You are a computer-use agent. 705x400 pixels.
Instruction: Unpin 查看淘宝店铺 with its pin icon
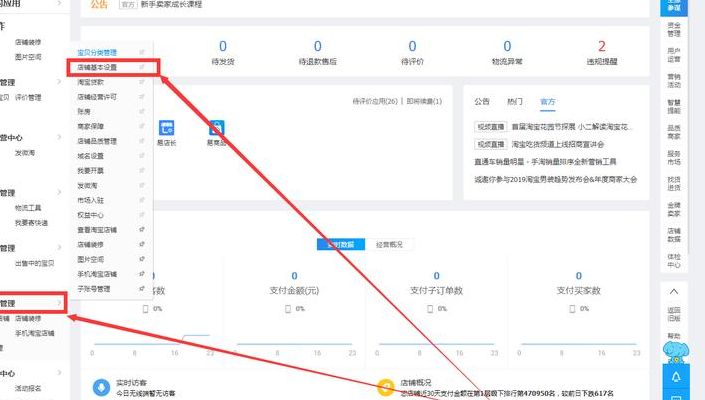tap(142, 229)
